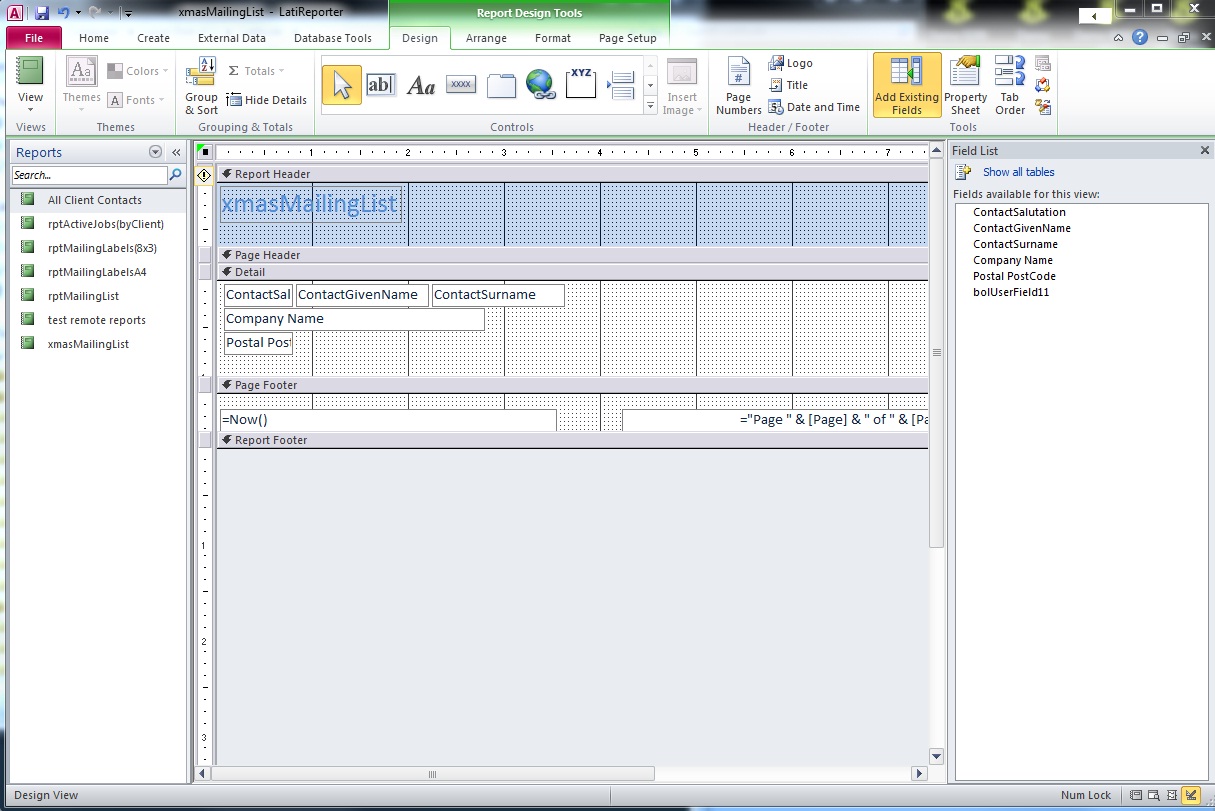This screenshot has width=1215, height=811.
Task: Select the Tab Control tool
Action: [501, 86]
